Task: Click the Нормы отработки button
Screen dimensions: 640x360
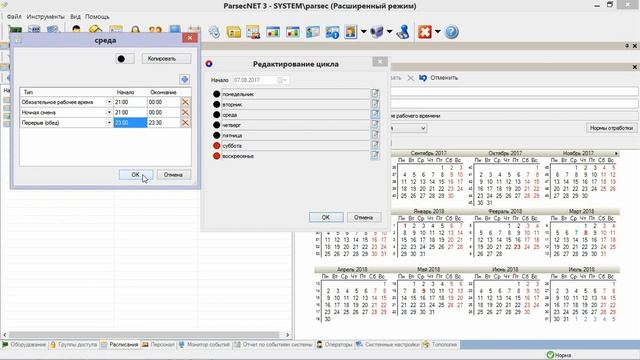Action: 611,128
